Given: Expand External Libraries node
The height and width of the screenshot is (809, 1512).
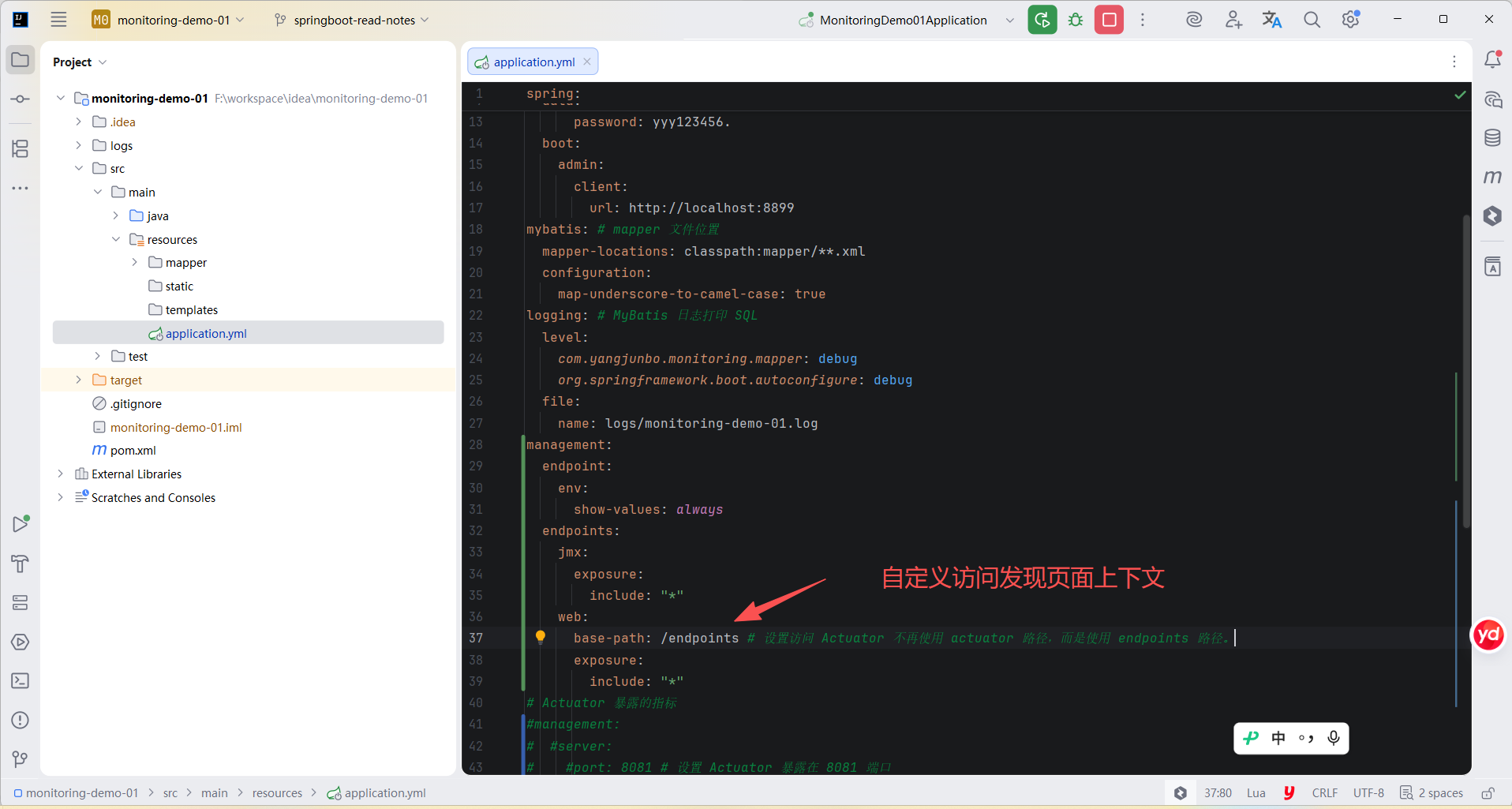Looking at the screenshot, I should click(61, 474).
